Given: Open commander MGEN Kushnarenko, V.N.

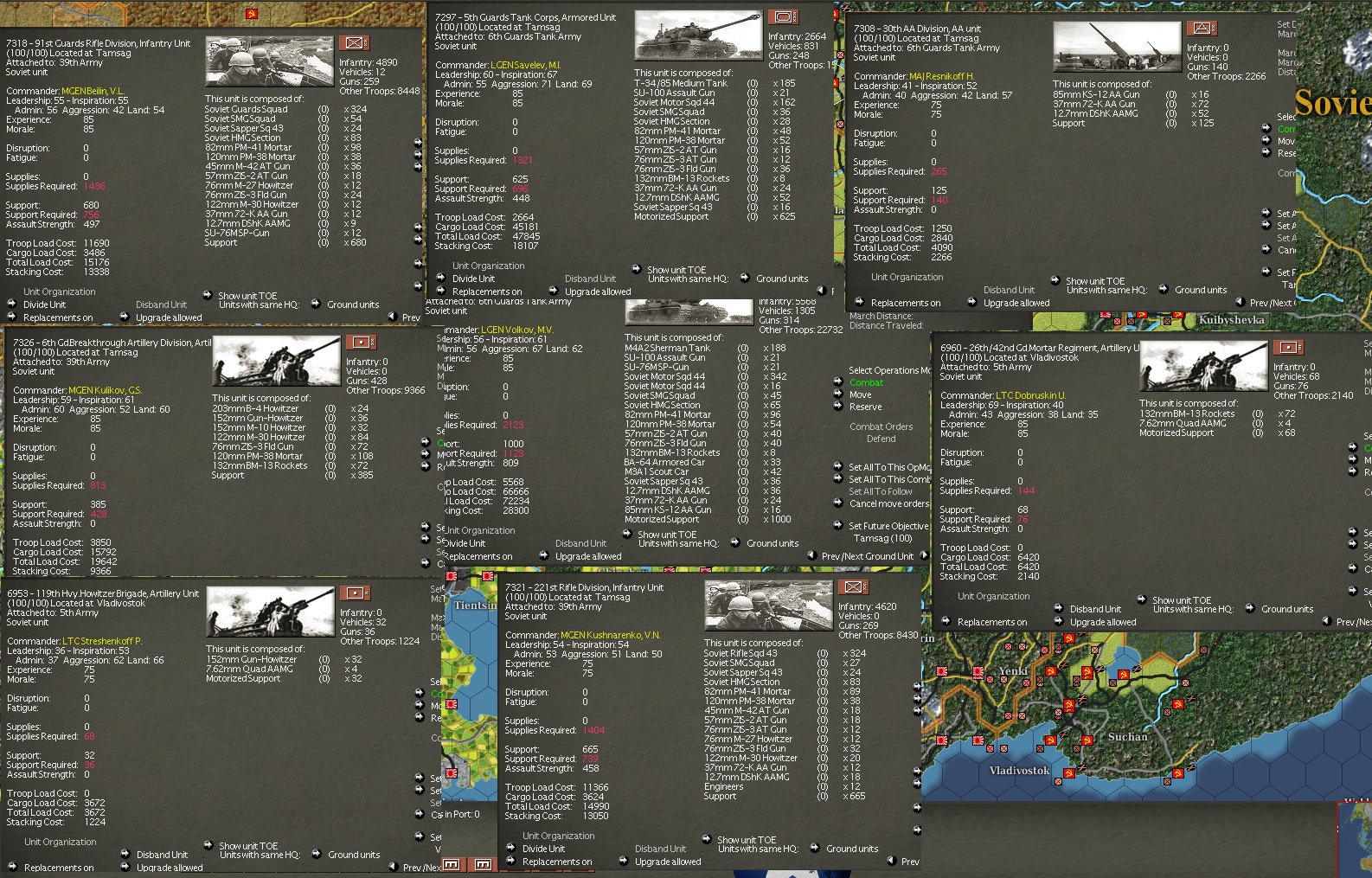Looking at the screenshot, I should 610,635.
